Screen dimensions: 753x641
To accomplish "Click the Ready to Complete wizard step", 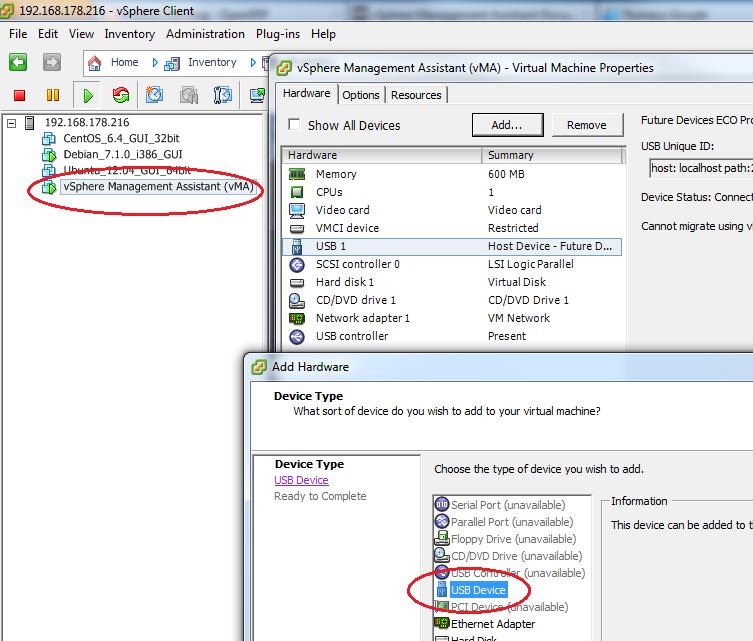I will point(320,496).
